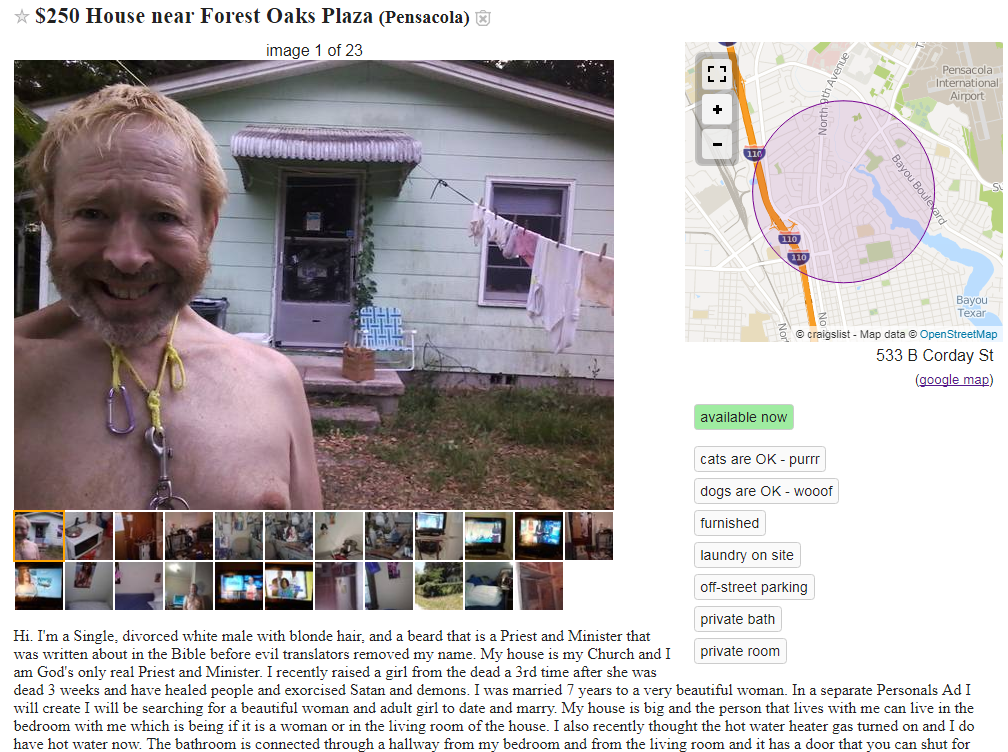Click the 'furnished' attribute tag
This screenshot has width=1008, height=752.
(x=730, y=523)
